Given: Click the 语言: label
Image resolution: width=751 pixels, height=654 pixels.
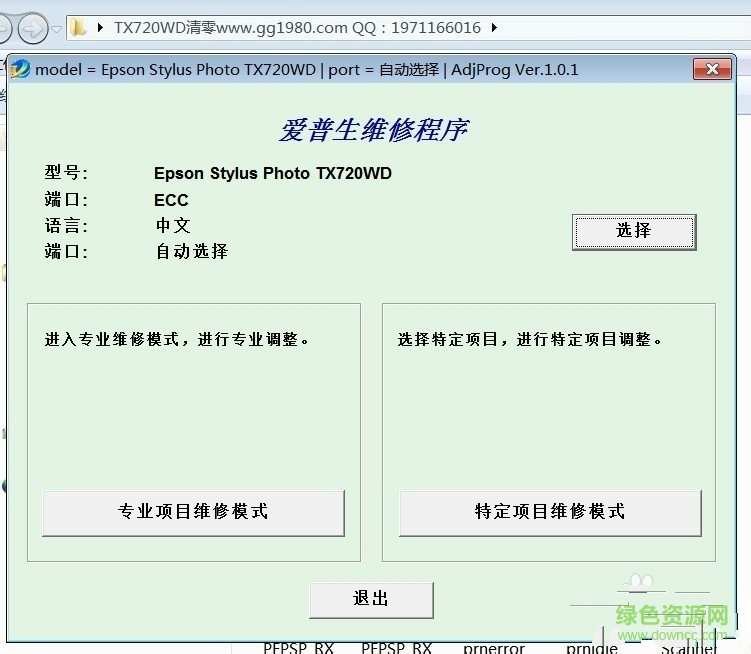Looking at the screenshot, I should click(66, 225).
